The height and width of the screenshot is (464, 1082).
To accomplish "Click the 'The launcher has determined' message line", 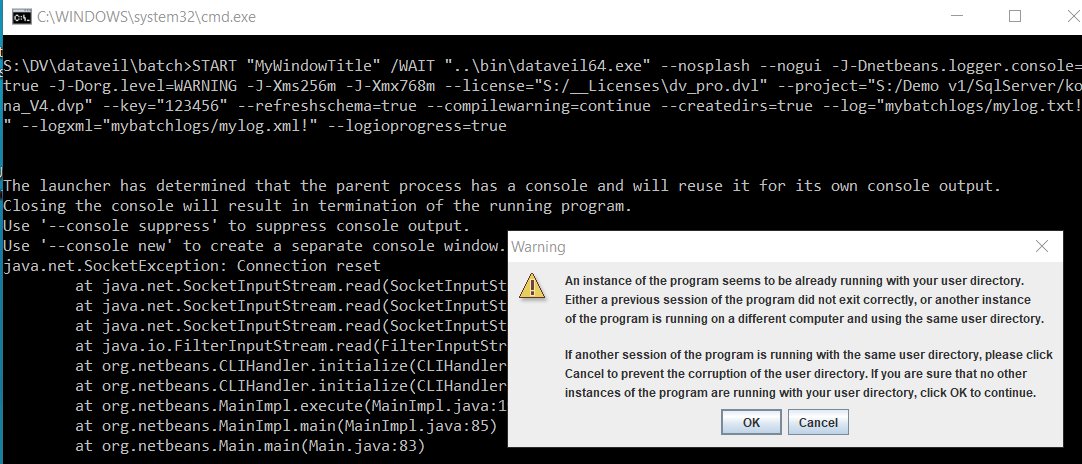I will pyautogui.click(x=502, y=186).
